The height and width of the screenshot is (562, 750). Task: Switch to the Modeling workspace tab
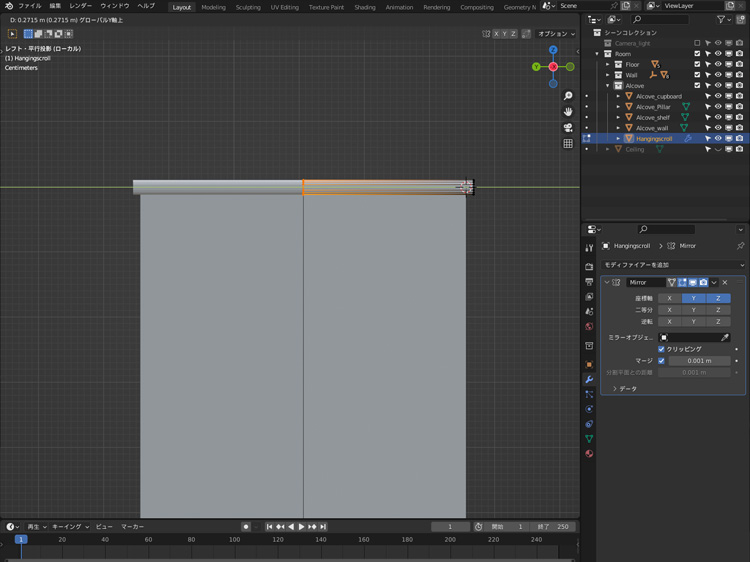[213, 7]
